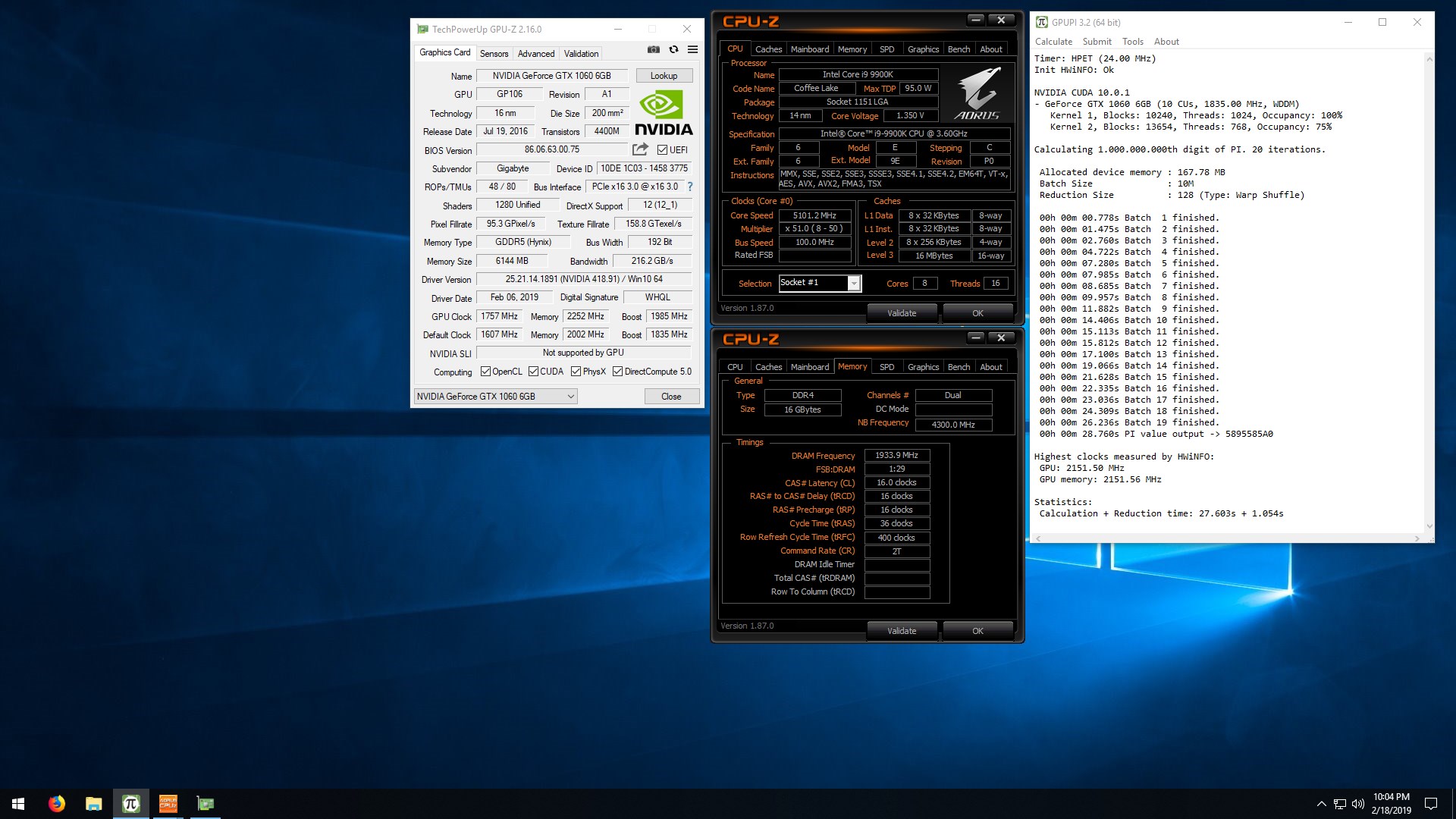Open File Explorer from the taskbar
Viewport: 1456px width, 819px height.
[x=93, y=804]
